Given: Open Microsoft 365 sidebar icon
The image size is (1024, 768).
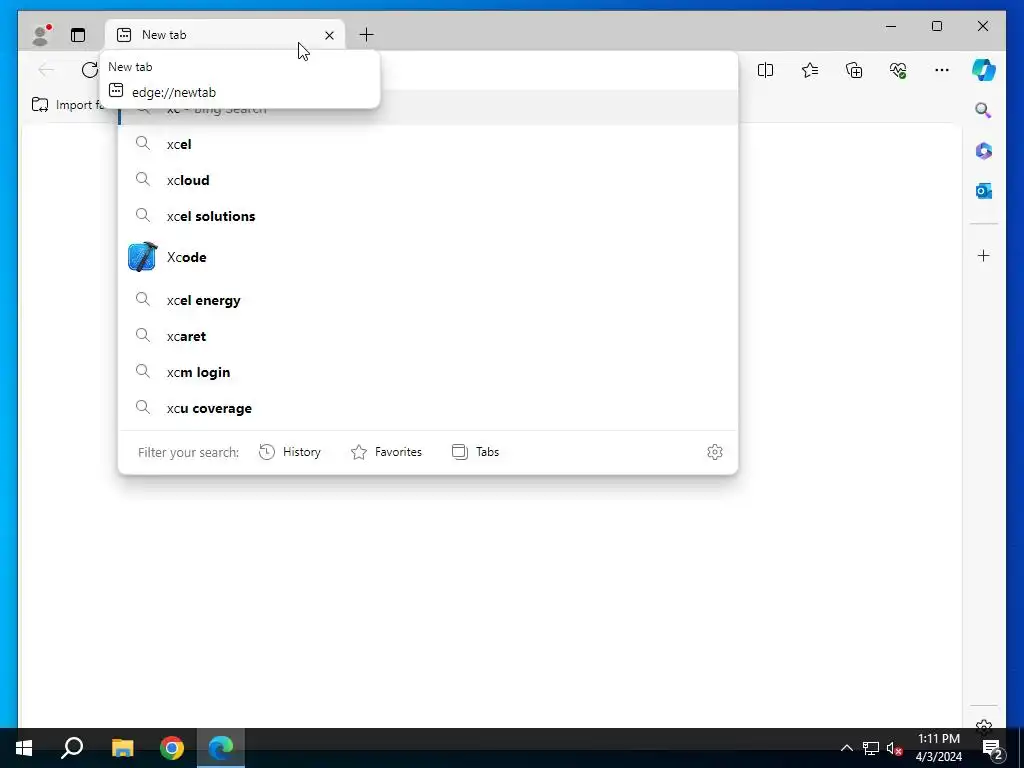Looking at the screenshot, I should click(984, 151).
